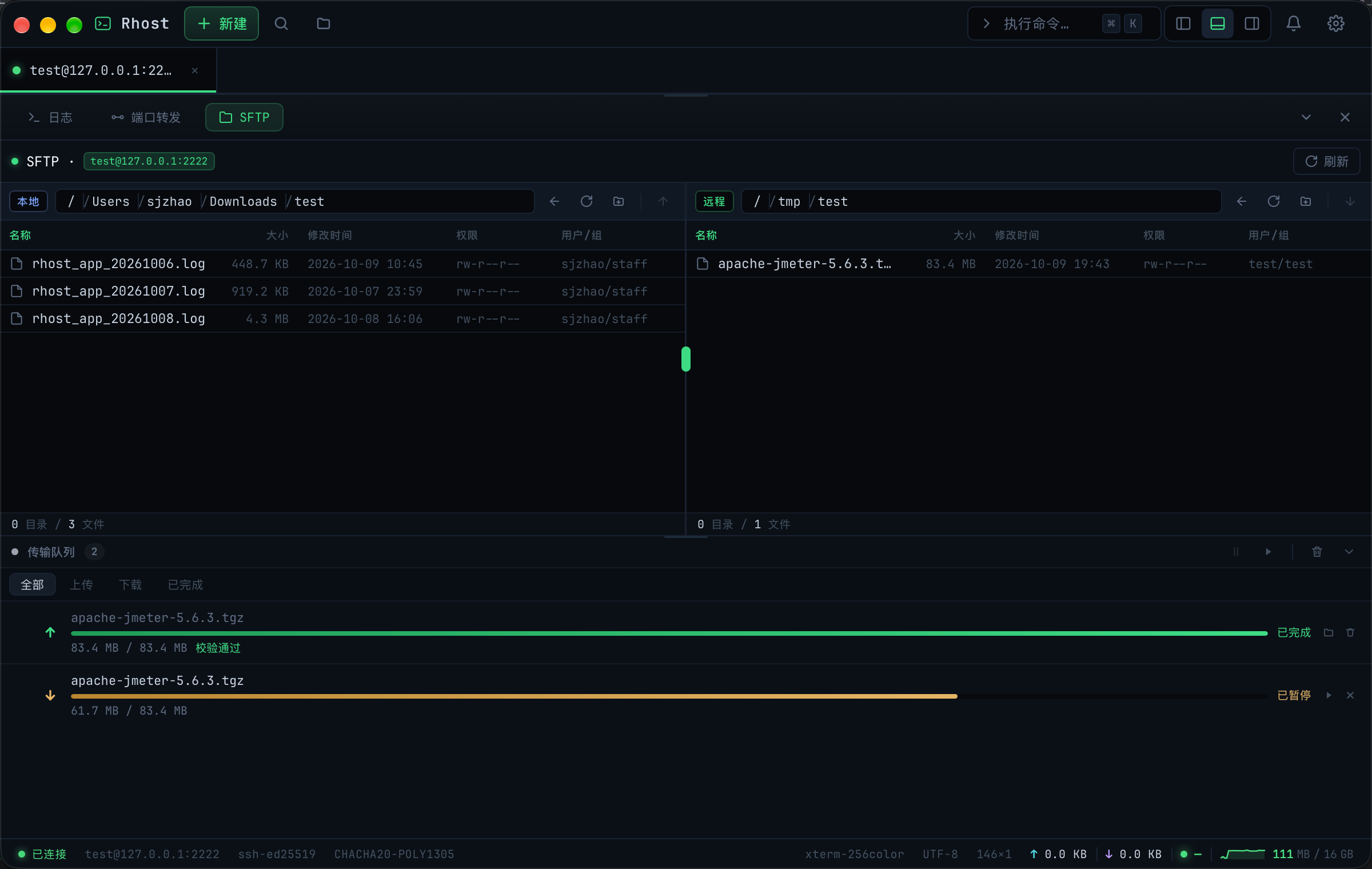The image size is (1372, 869).
Task: Toggle the bottom panel layout icon
Action: 1218,23
